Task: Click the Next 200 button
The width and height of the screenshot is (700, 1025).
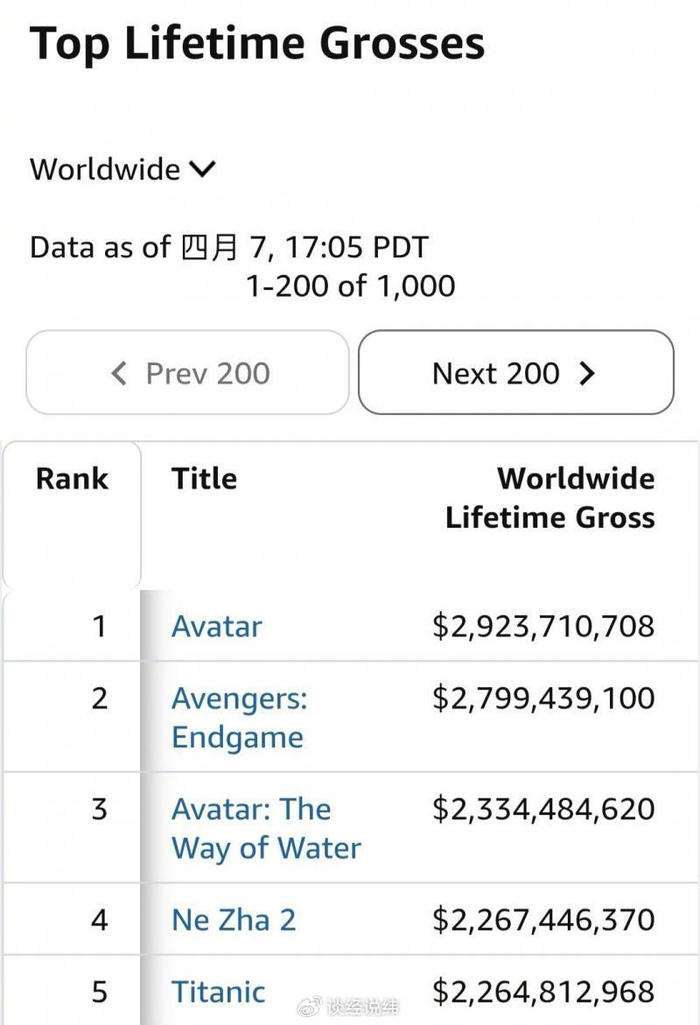Action: pos(515,373)
